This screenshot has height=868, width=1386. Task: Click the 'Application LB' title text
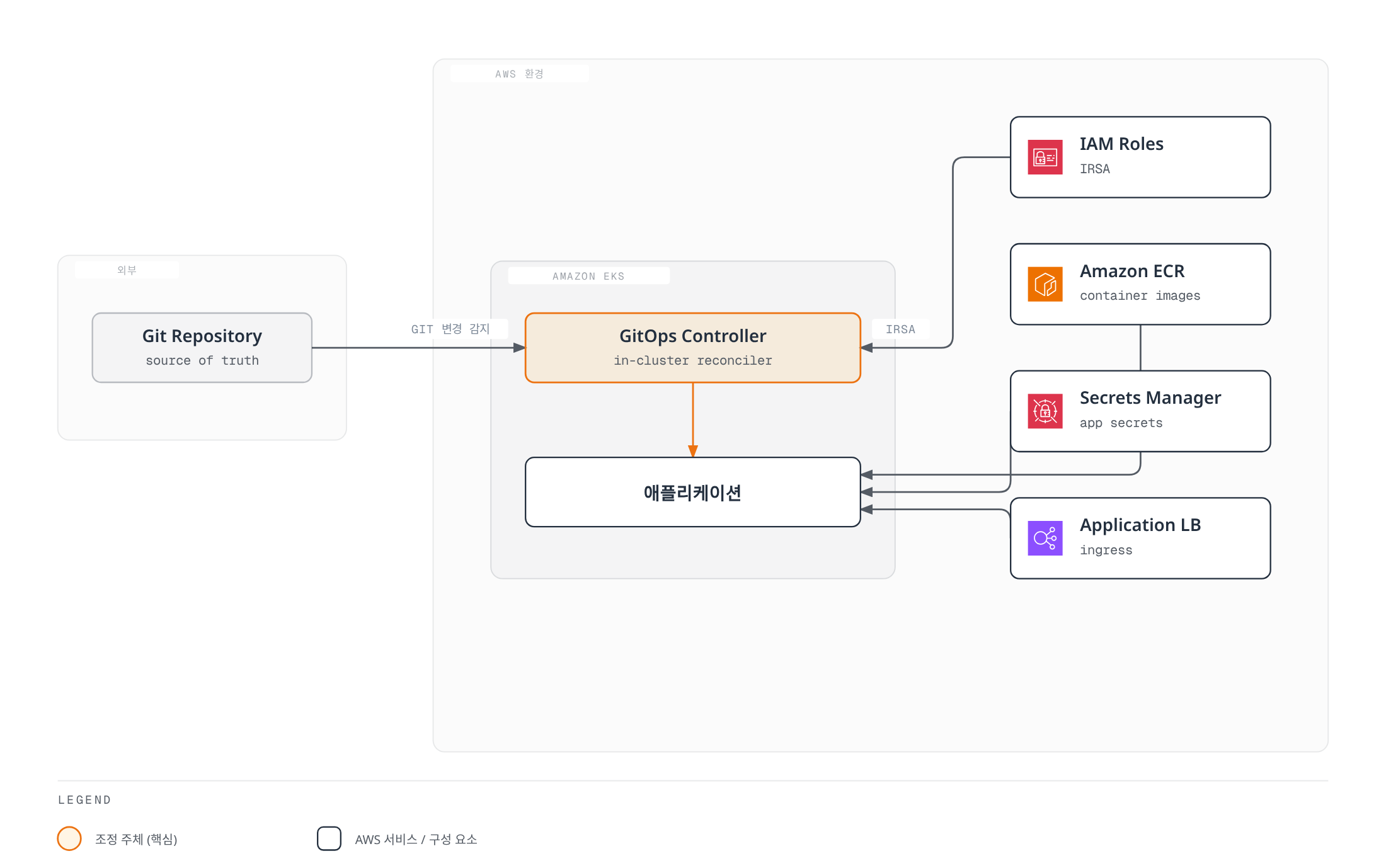1140,525
